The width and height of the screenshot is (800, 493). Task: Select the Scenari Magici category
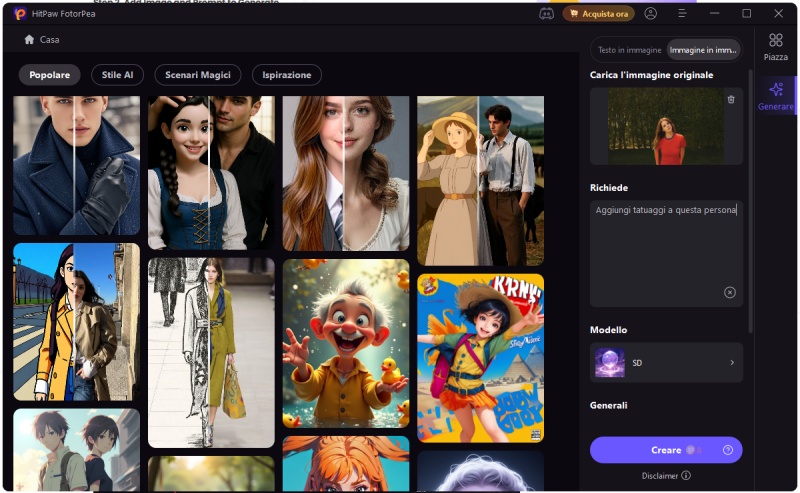[198, 75]
